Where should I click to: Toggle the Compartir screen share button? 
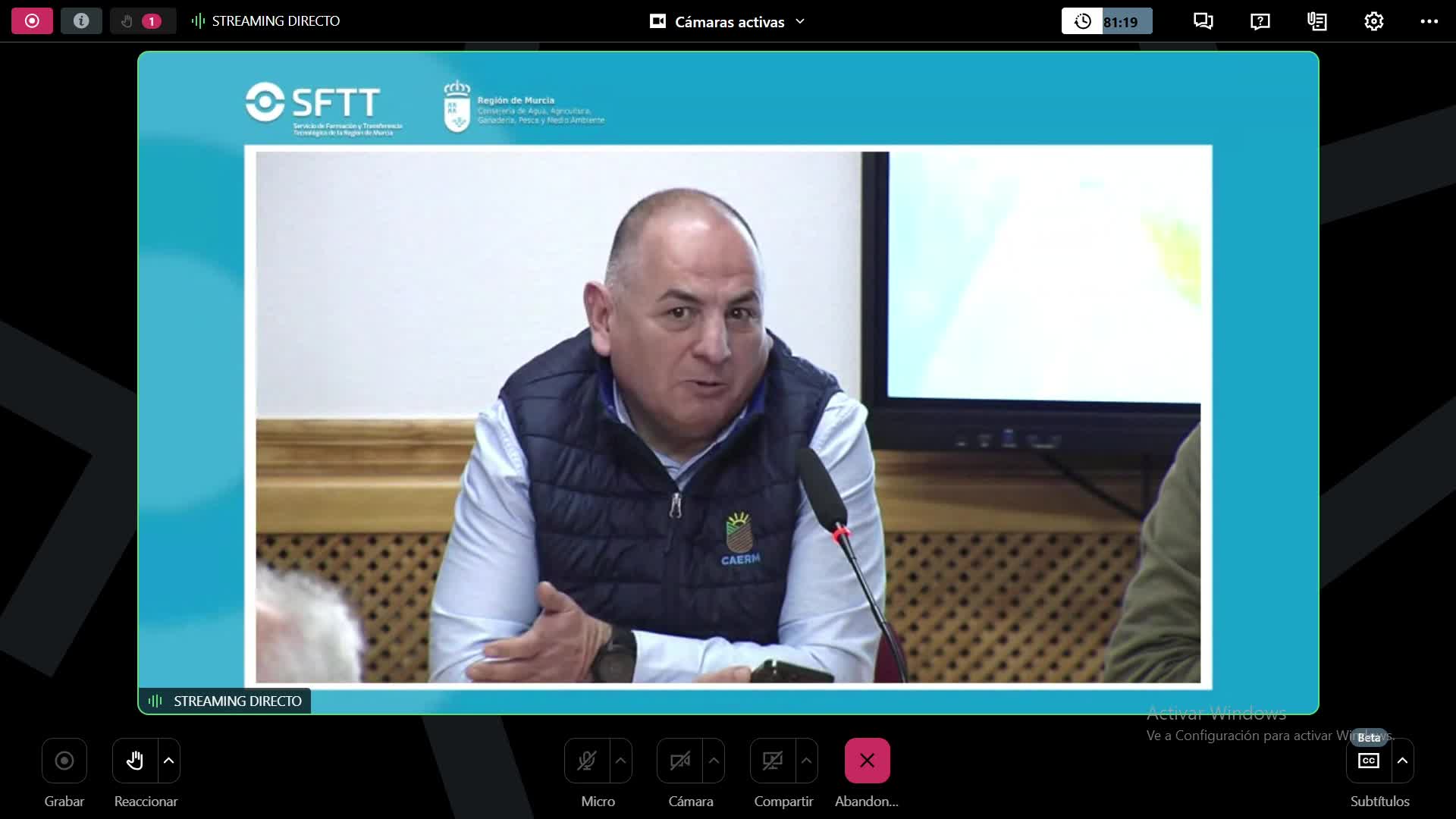click(773, 761)
